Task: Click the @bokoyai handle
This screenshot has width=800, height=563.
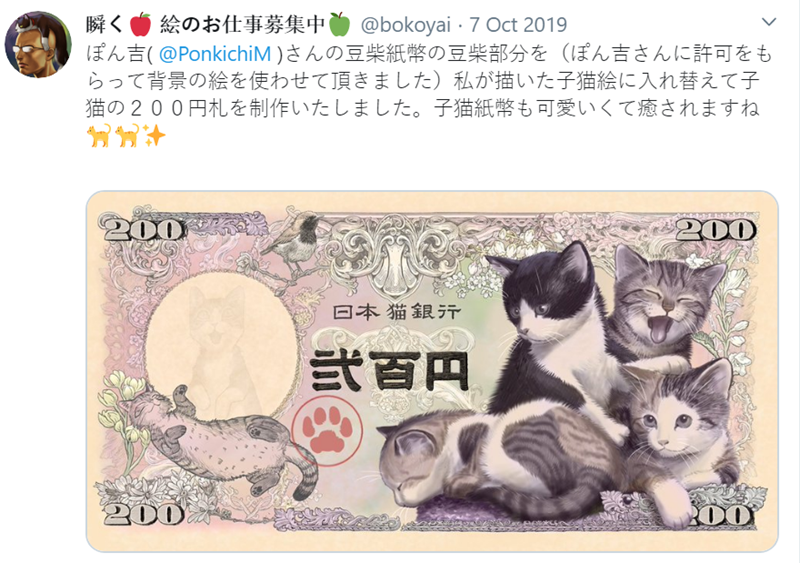Action: pos(406,25)
